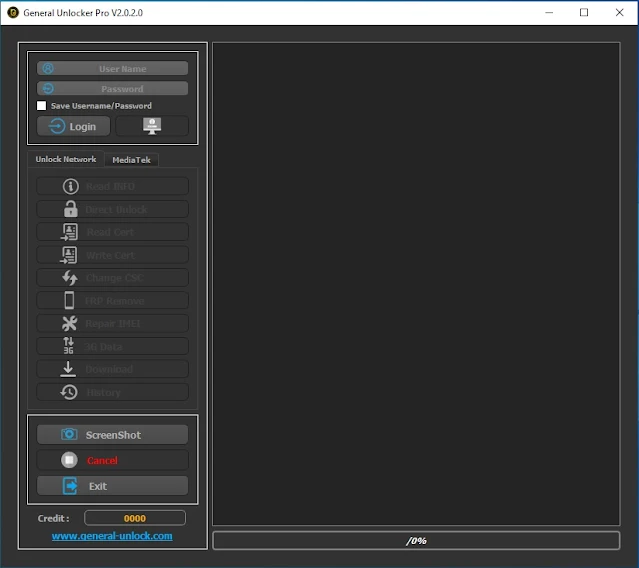
Task: Maximize the General Unlocker window
Action: click(584, 13)
